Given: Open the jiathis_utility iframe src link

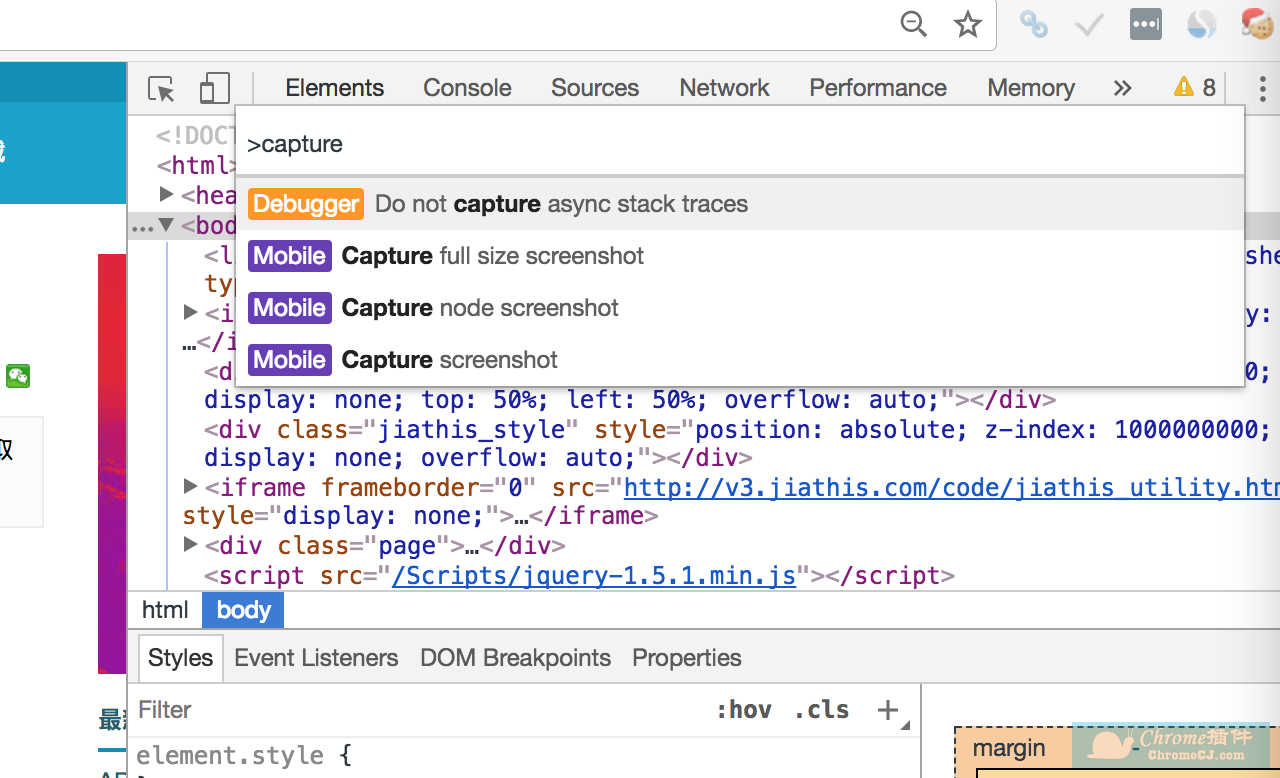Looking at the screenshot, I should click(x=951, y=487).
